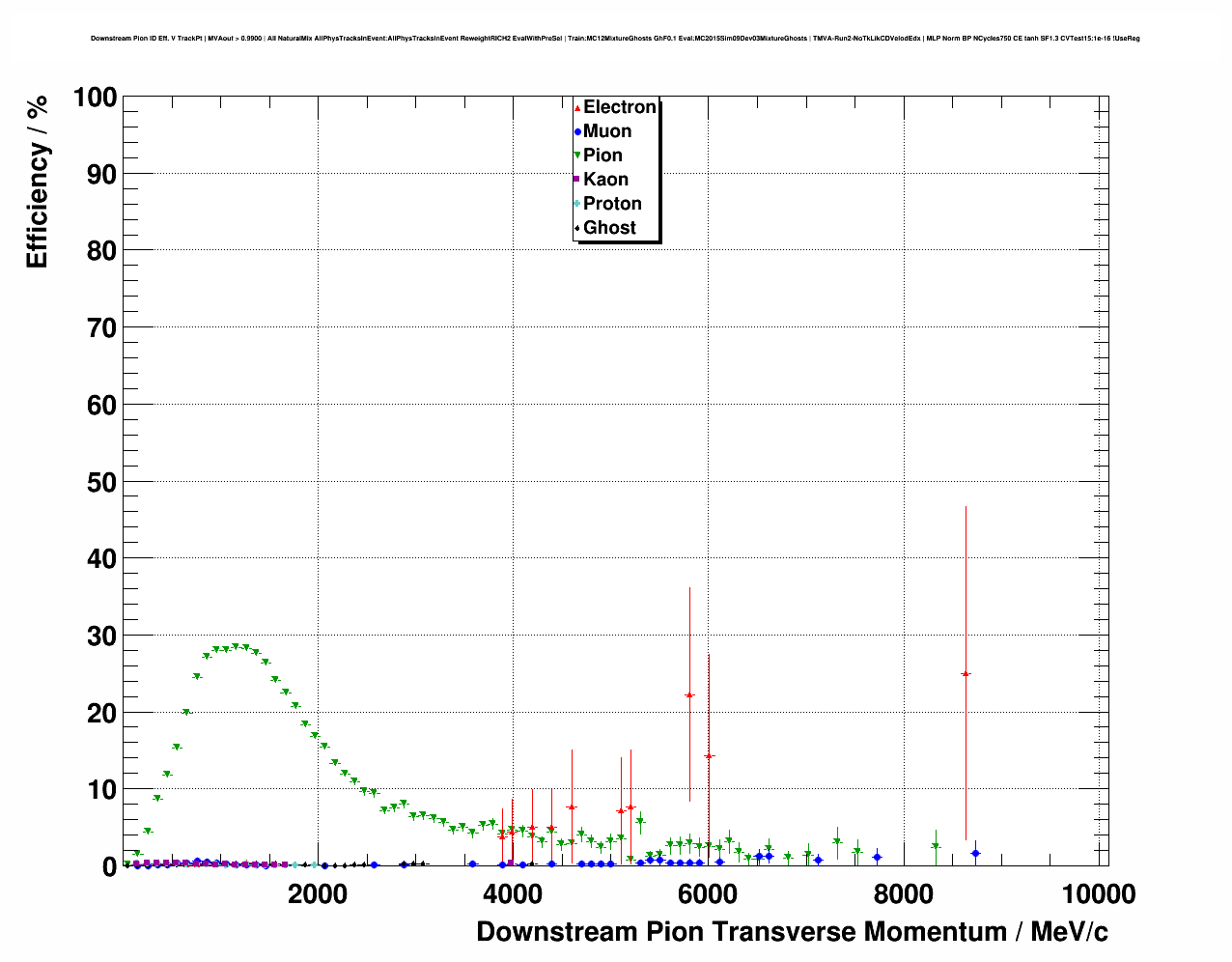Image resolution: width=1232 pixels, height=962 pixels.
Task: Select the Ghost legend label
Action: pyautogui.click(x=609, y=228)
